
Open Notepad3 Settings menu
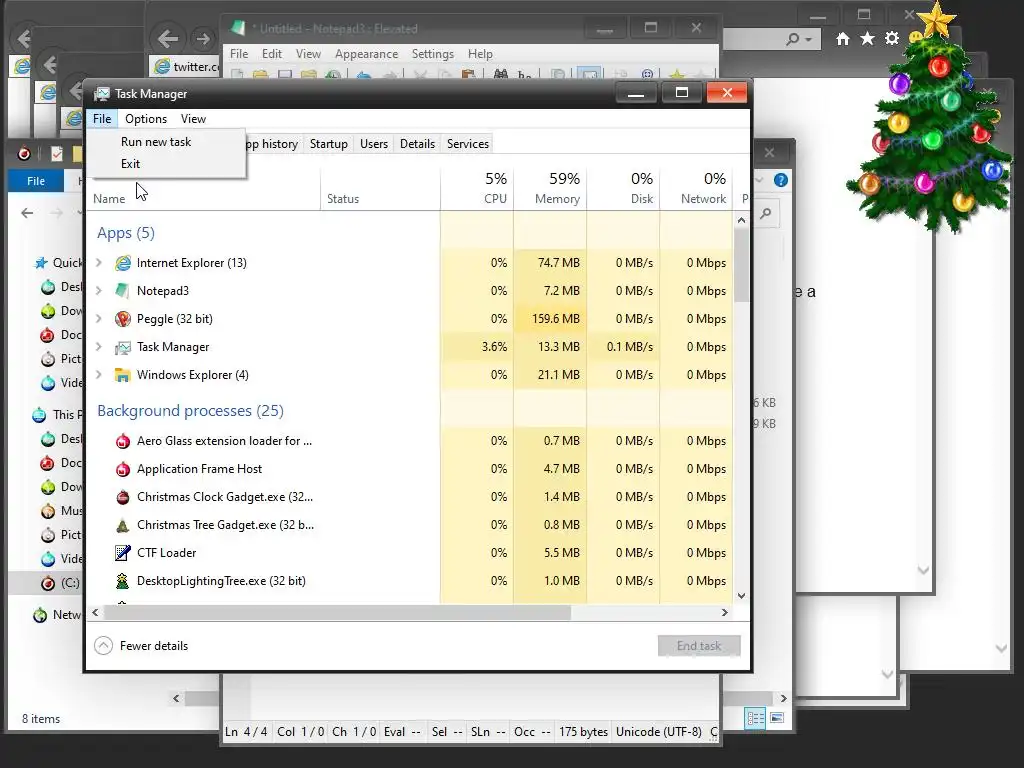point(432,54)
